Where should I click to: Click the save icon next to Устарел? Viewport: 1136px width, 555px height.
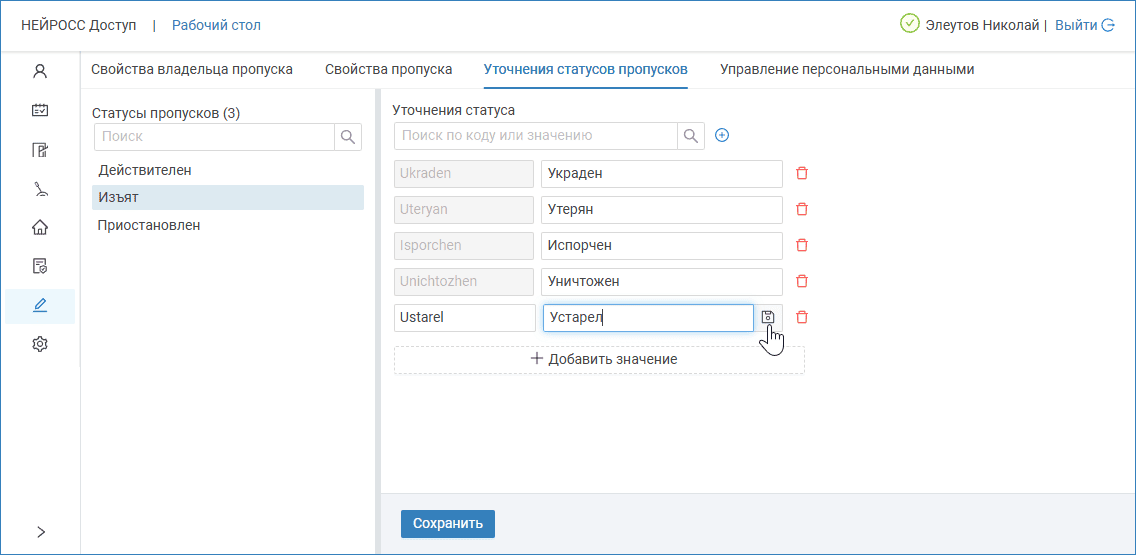768,317
